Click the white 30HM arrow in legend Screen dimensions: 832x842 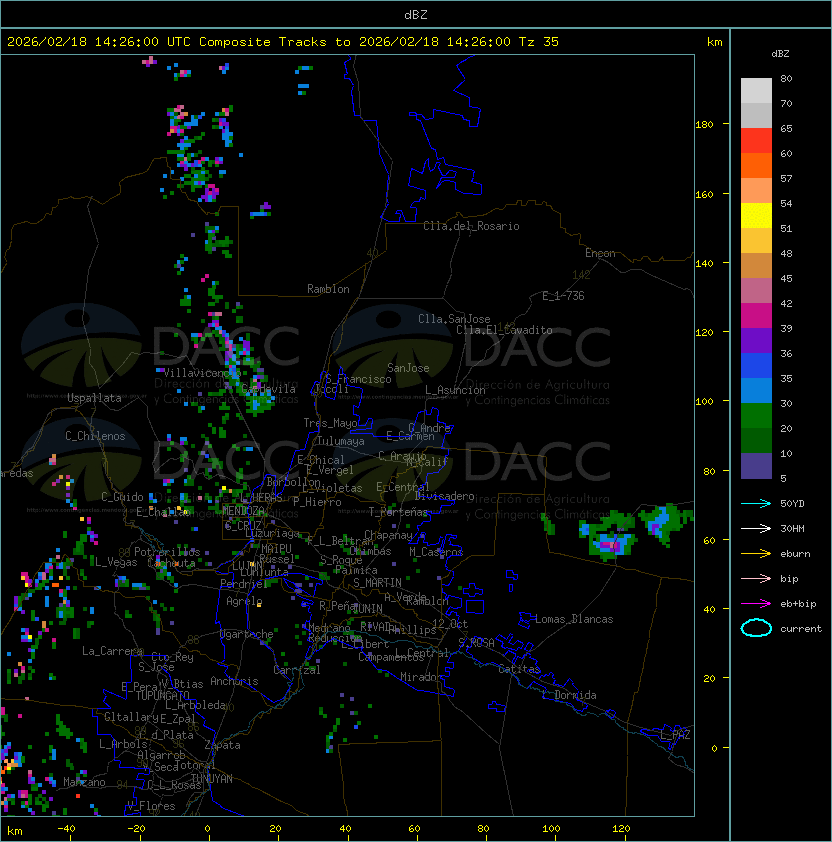pyautogui.click(x=756, y=528)
